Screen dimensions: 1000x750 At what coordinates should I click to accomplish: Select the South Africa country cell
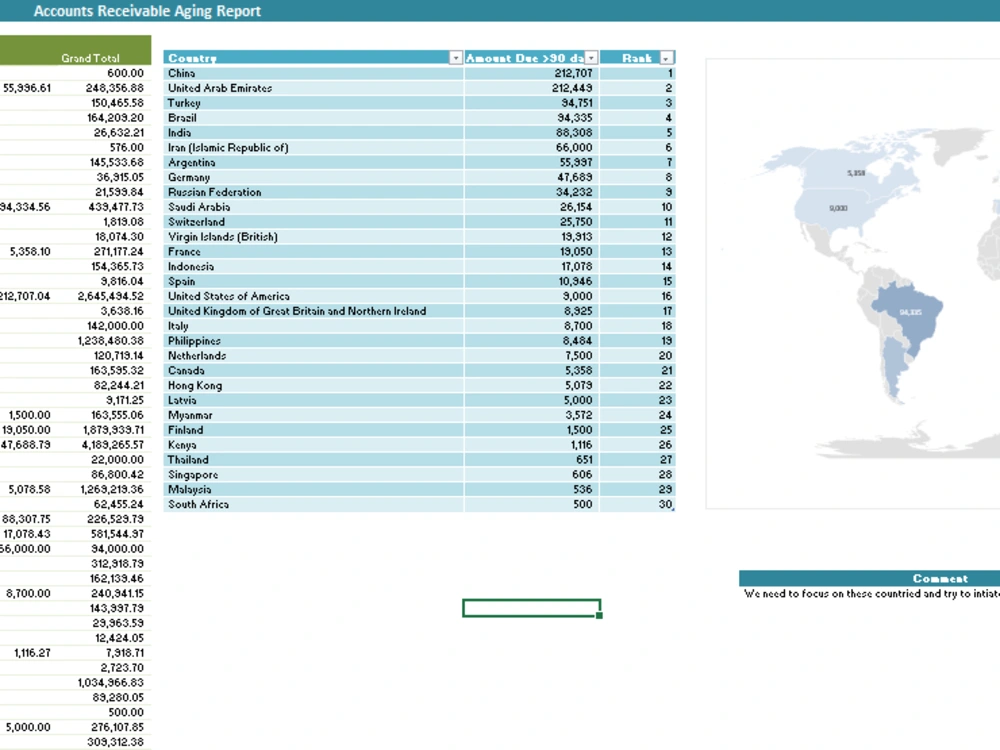[313, 504]
